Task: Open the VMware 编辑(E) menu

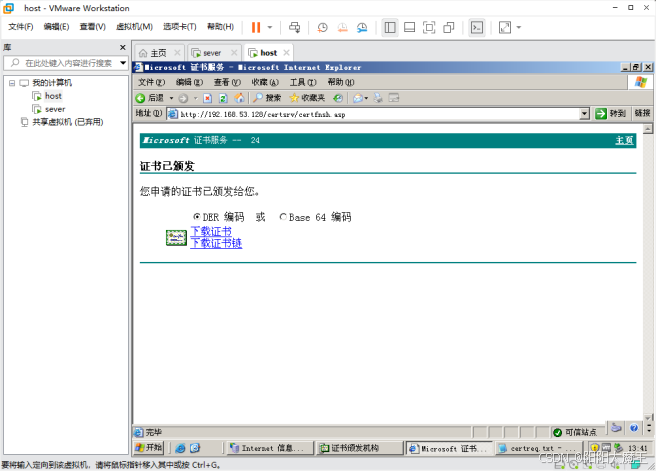Action: pyautogui.click(x=56, y=27)
